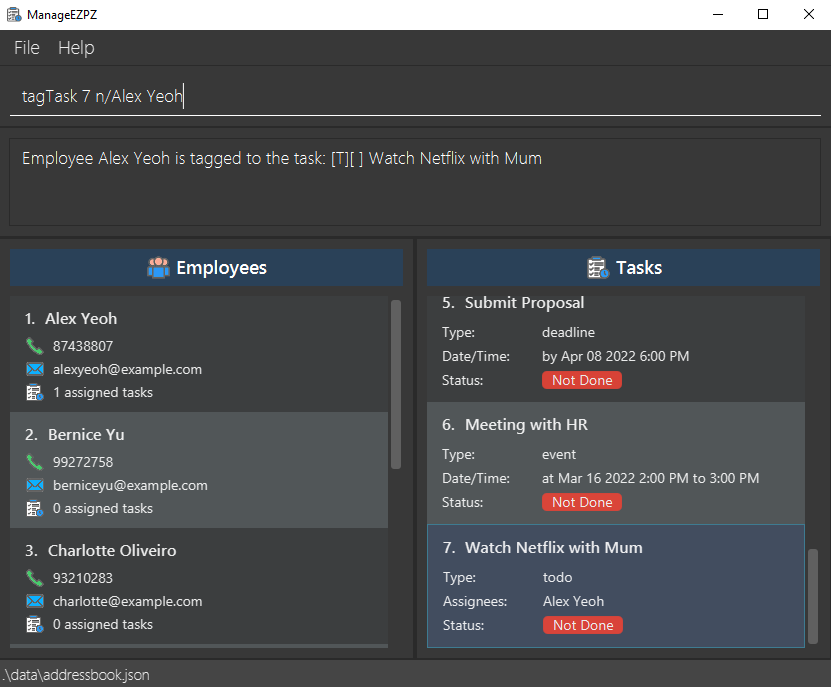Click the email icon beside charlotte@example.com
The height and width of the screenshot is (687, 831).
[35, 601]
